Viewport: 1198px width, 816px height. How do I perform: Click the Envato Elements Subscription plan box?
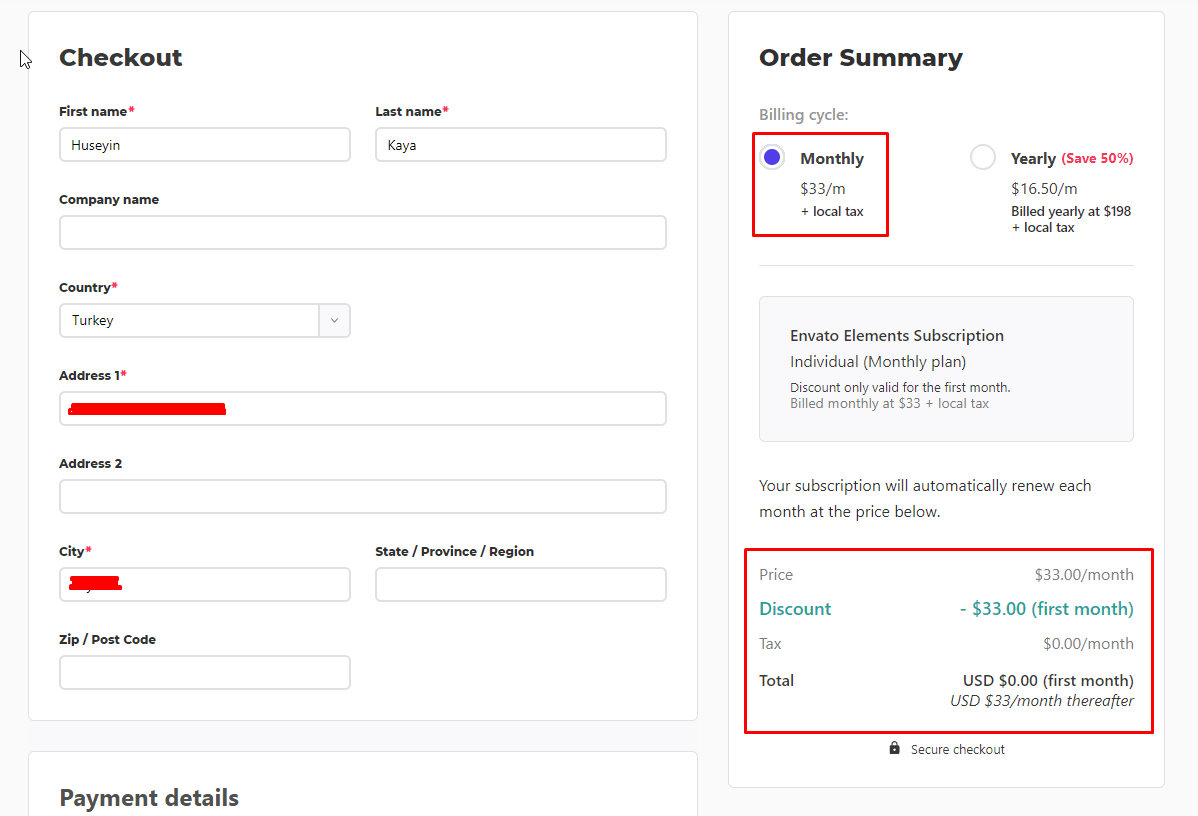pyautogui.click(x=946, y=368)
